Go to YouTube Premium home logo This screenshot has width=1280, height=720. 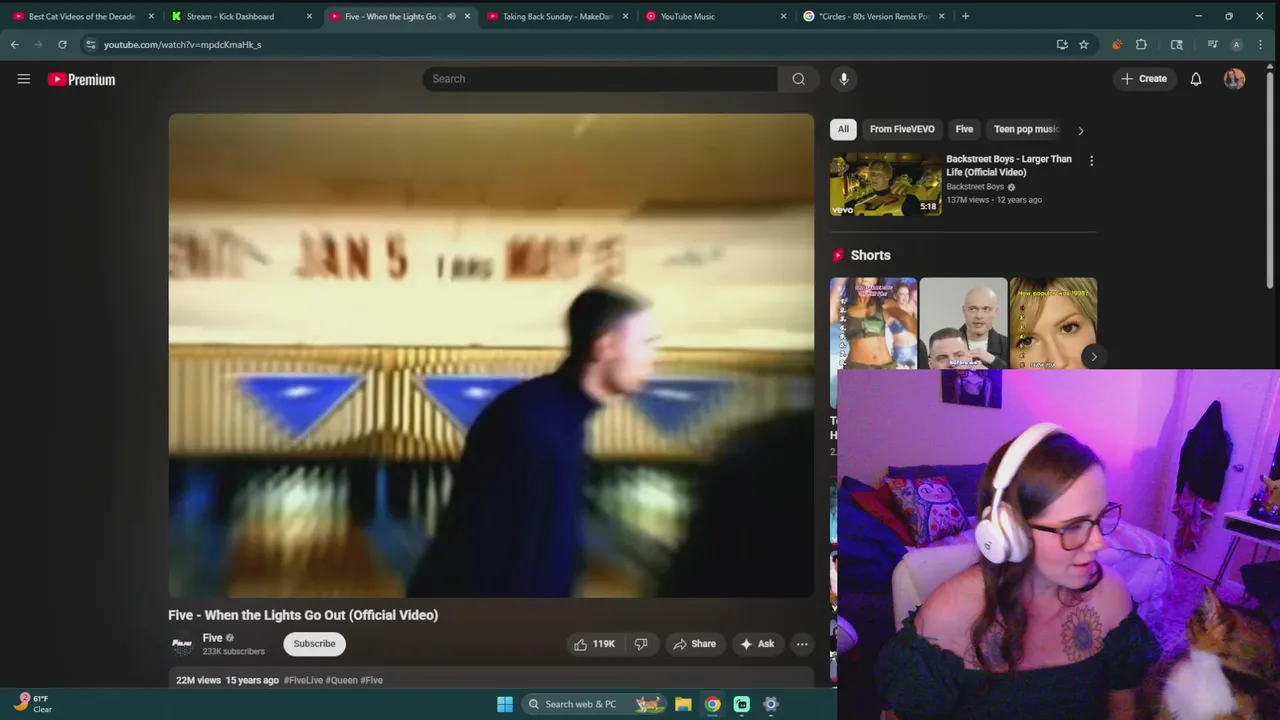(x=81, y=79)
